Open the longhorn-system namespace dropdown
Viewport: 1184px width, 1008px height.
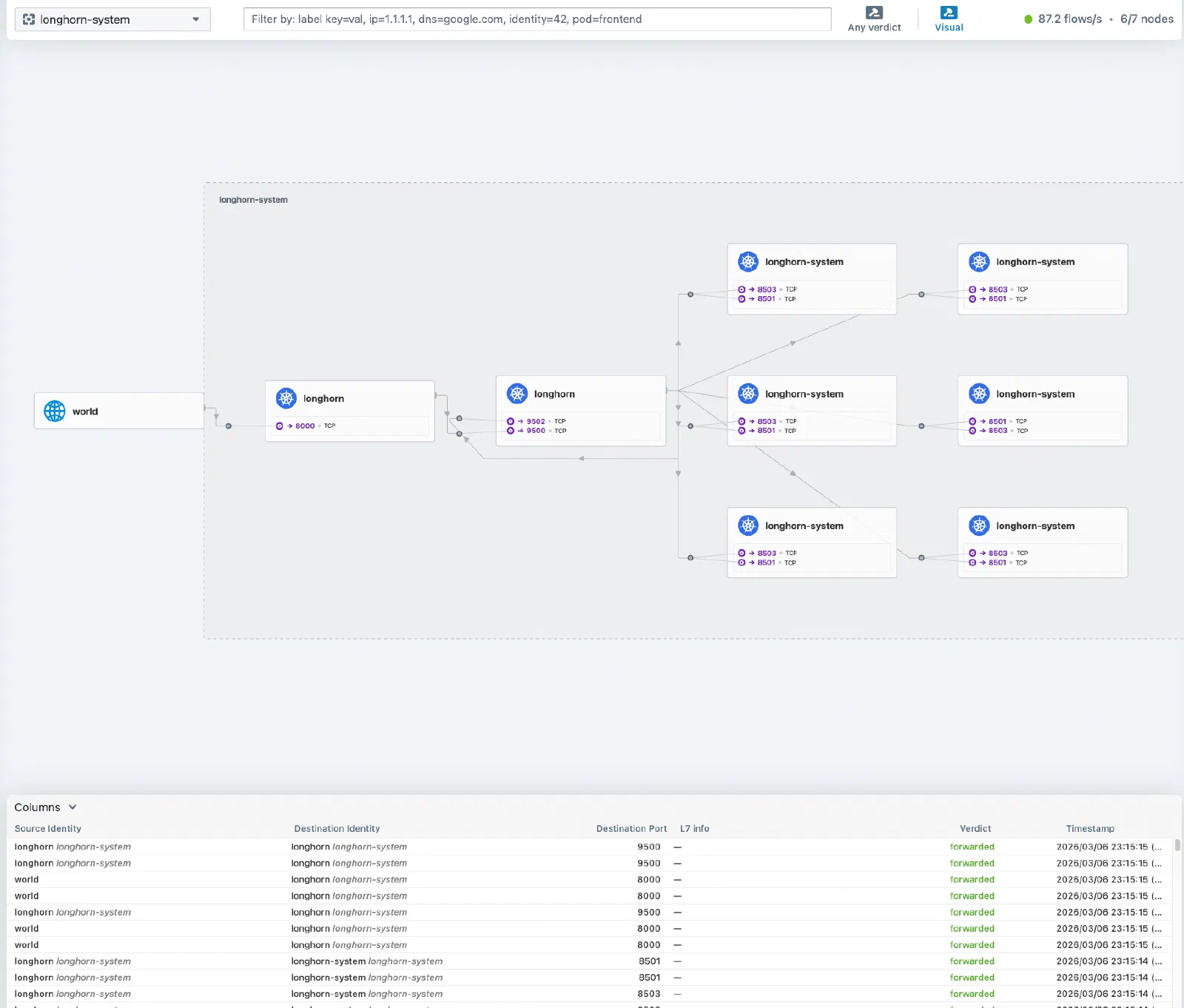point(112,19)
